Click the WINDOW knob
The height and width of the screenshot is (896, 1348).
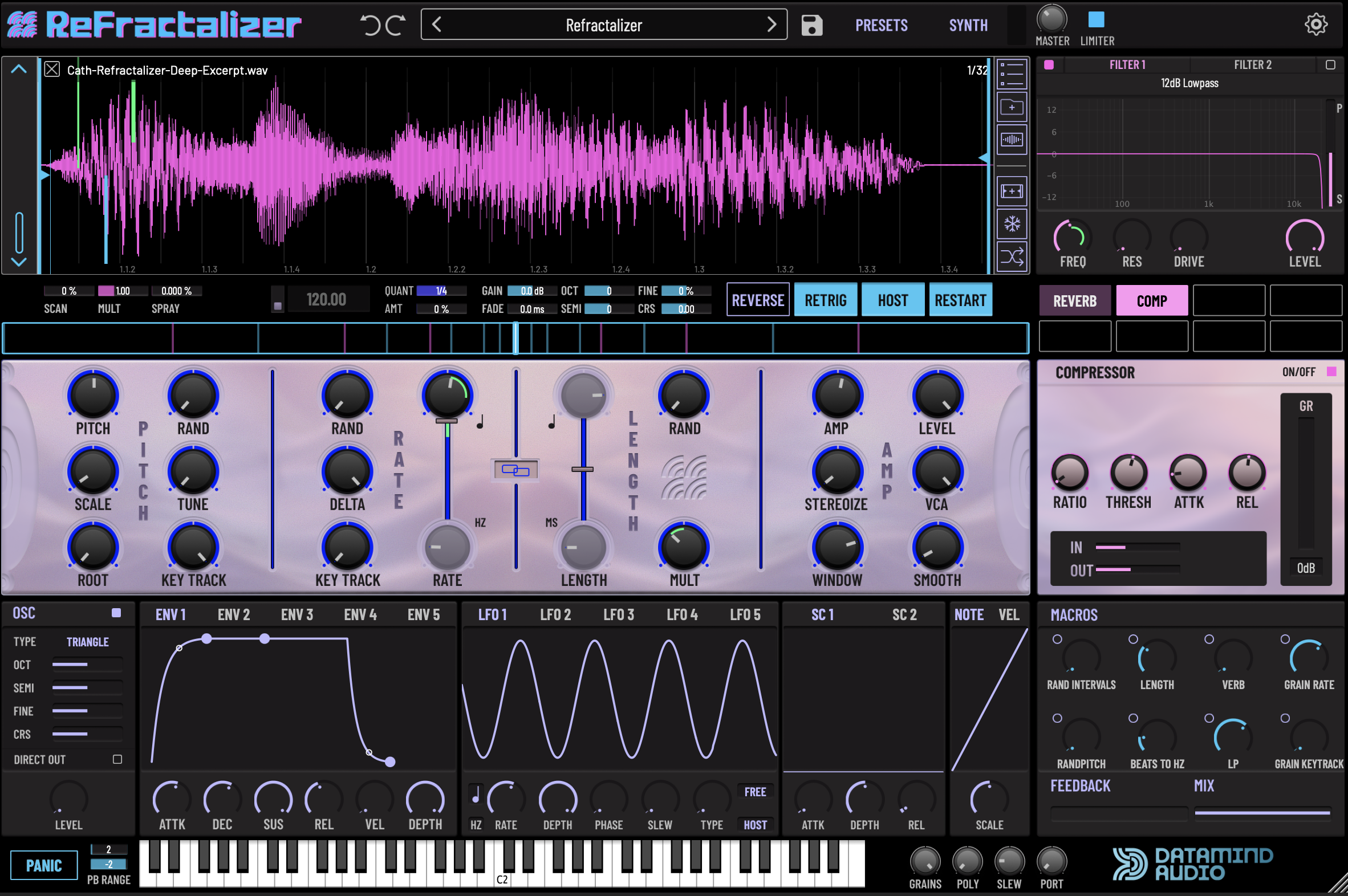pos(837,547)
